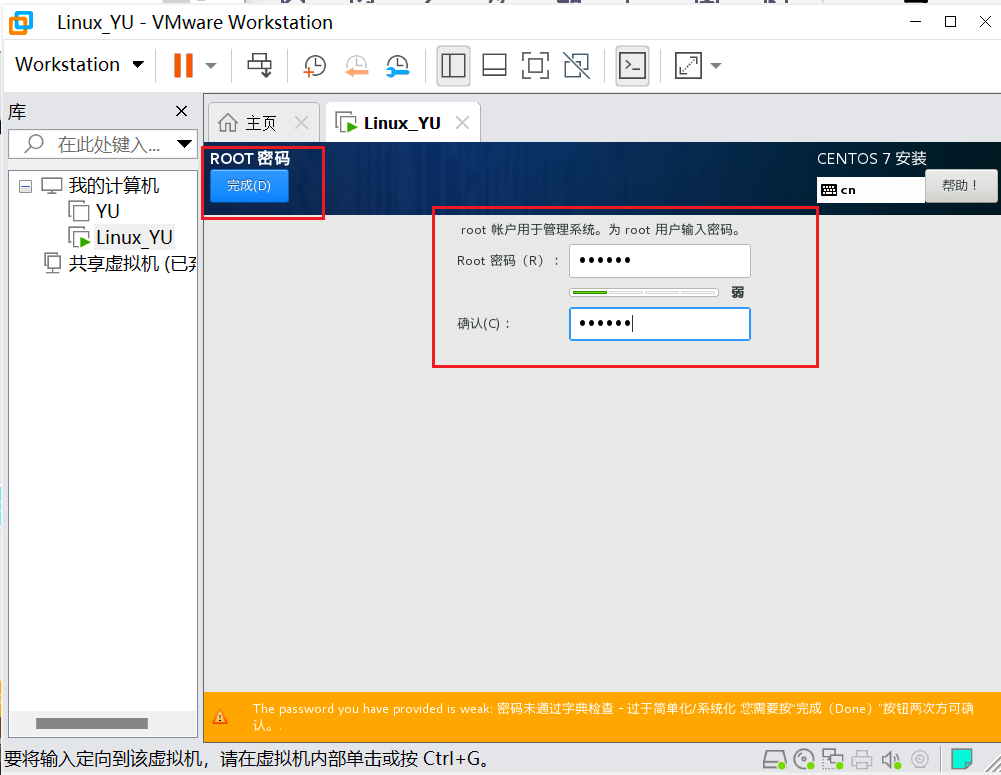Click the warning icon in orange bar

coord(220,717)
